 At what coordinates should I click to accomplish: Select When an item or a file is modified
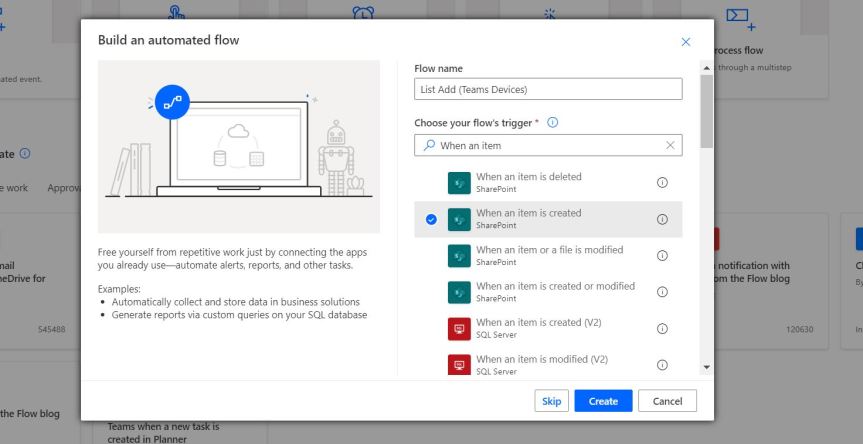pyautogui.click(x=549, y=255)
